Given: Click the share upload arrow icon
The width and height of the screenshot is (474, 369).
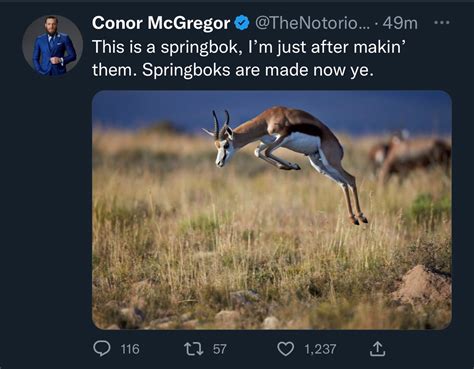Looking at the screenshot, I should [377, 349].
